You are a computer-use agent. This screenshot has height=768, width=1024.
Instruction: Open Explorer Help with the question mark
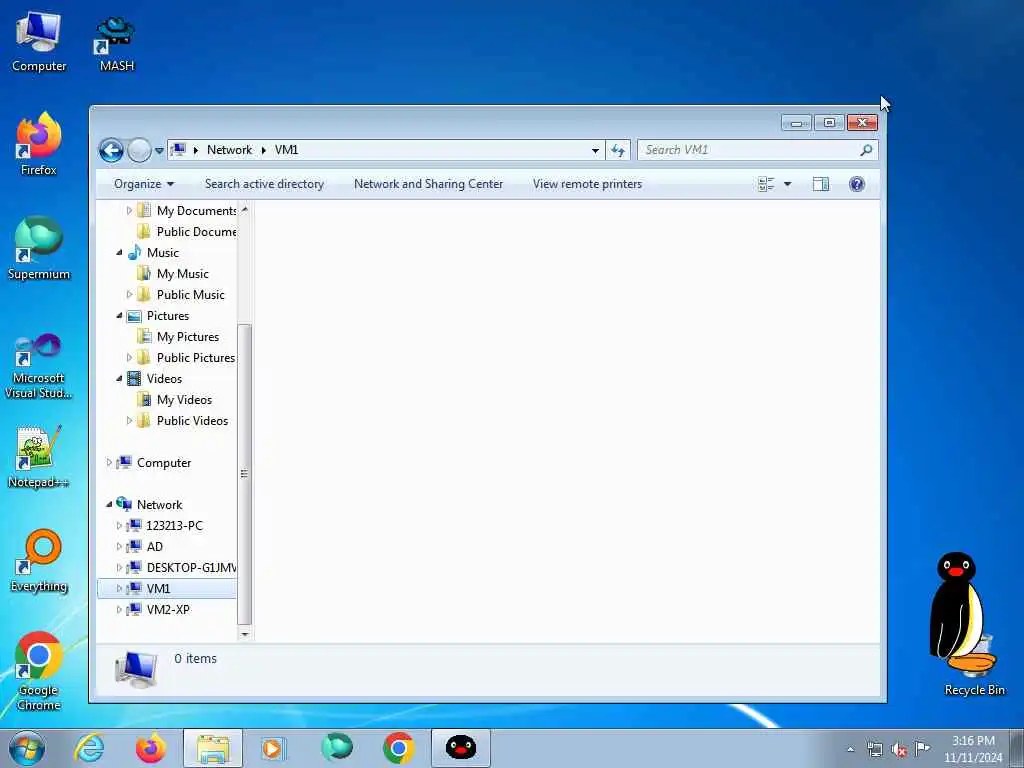coord(857,184)
